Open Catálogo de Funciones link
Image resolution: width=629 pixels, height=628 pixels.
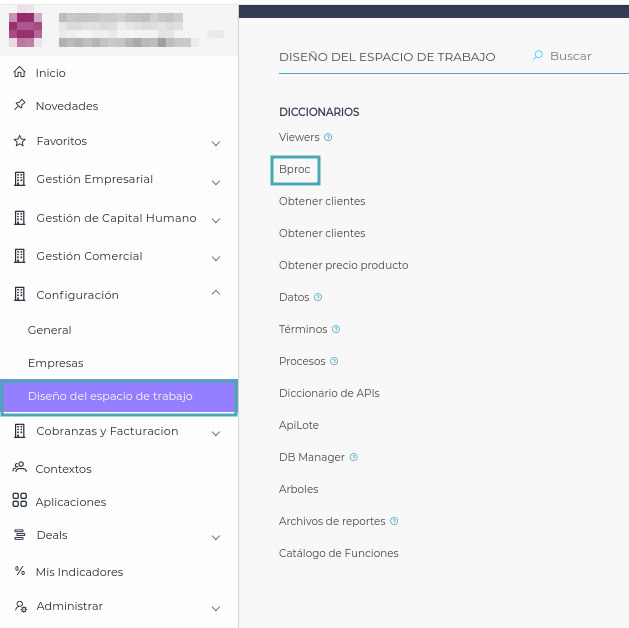point(338,553)
